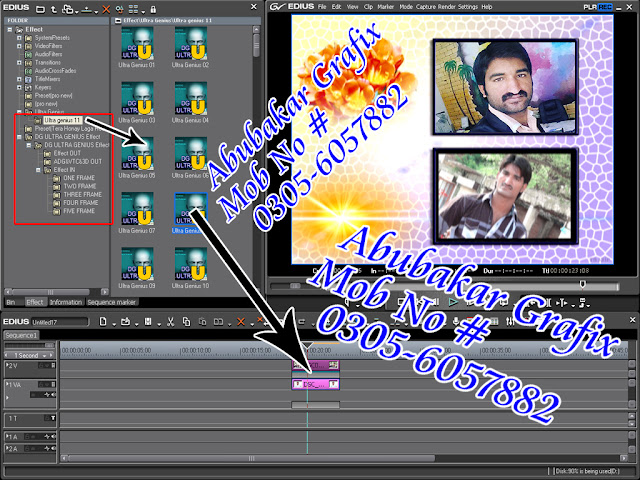This screenshot has width=640, height=480.
Task: Toggle the waveform button on the 1 A track
Action: 47,437
